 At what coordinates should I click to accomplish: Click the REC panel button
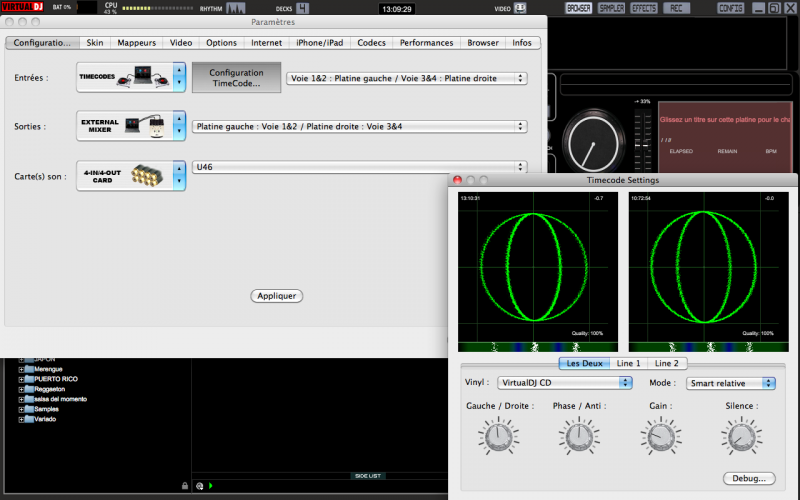click(x=677, y=8)
